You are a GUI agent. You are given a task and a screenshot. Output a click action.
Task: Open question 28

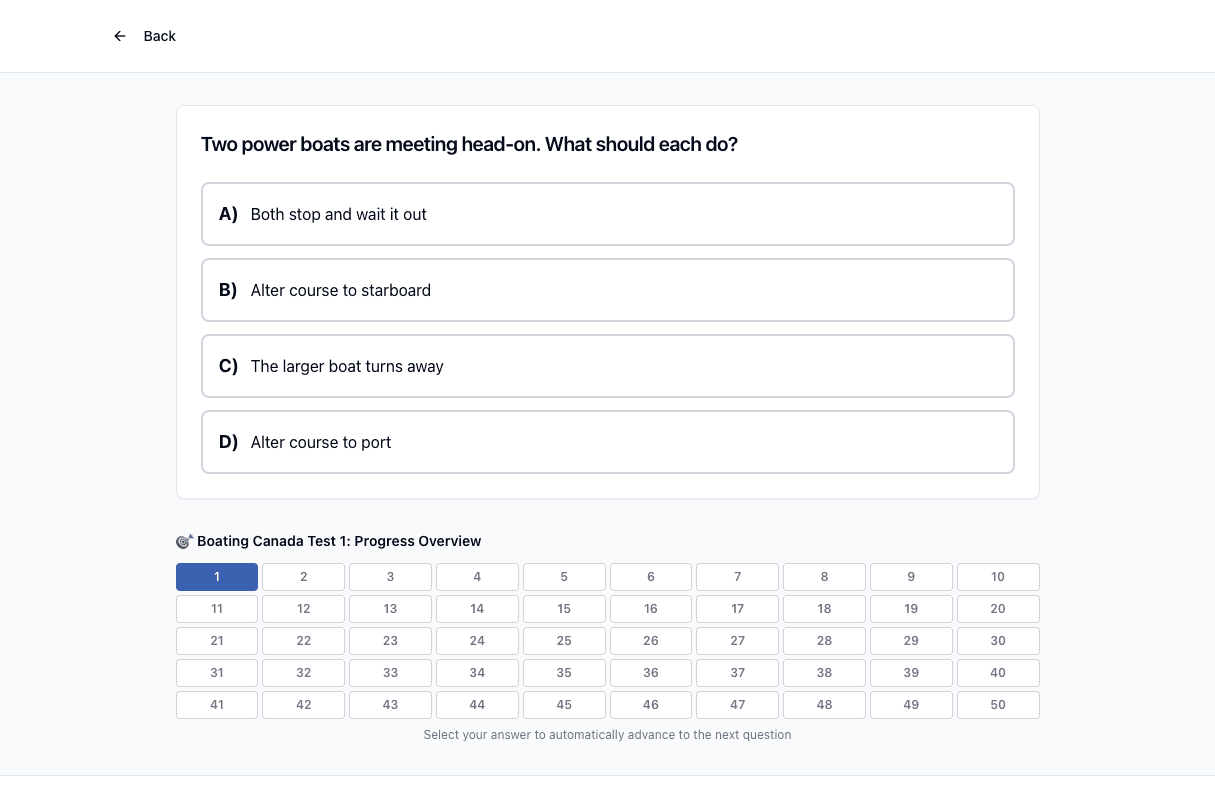(824, 641)
